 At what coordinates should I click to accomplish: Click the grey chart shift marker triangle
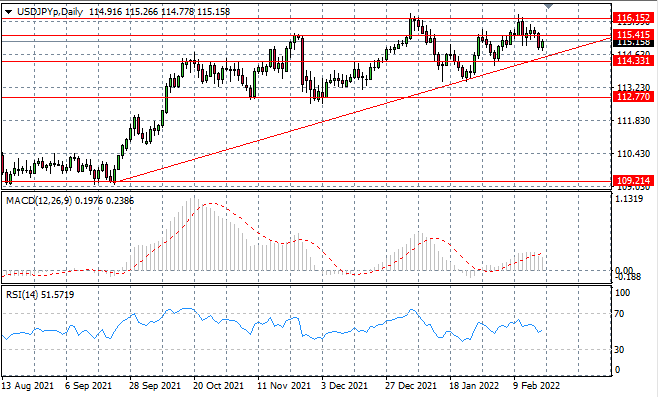[549, 6]
